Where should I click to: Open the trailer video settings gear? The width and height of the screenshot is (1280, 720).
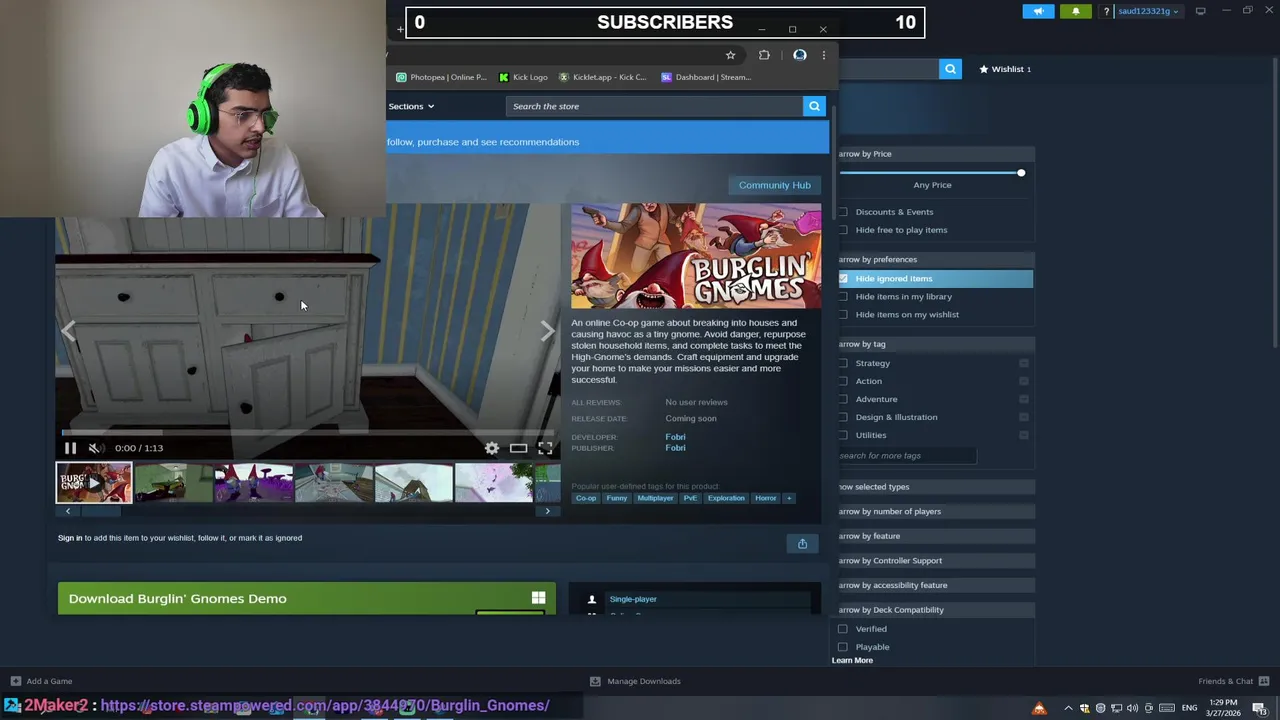492,448
